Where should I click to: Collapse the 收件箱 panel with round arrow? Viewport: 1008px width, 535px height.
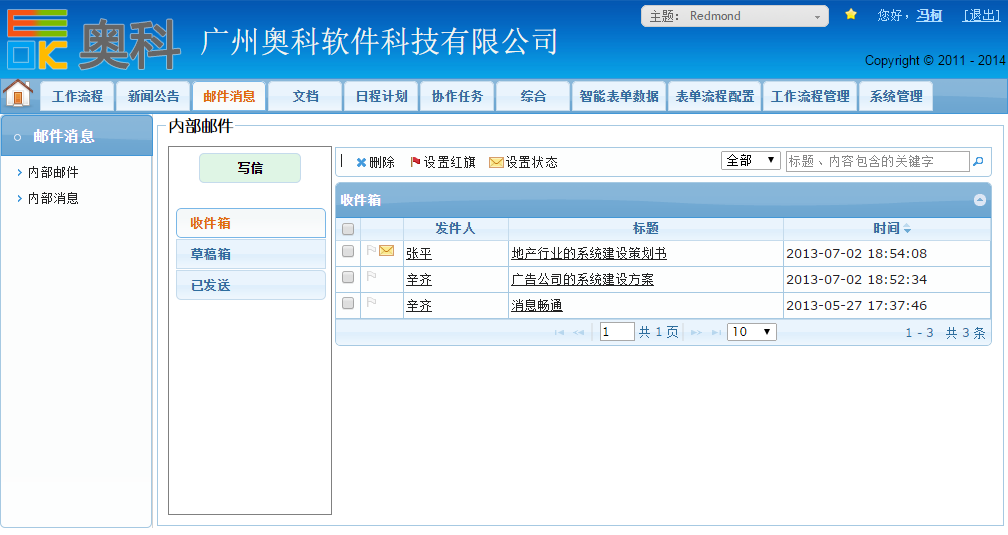980,200
